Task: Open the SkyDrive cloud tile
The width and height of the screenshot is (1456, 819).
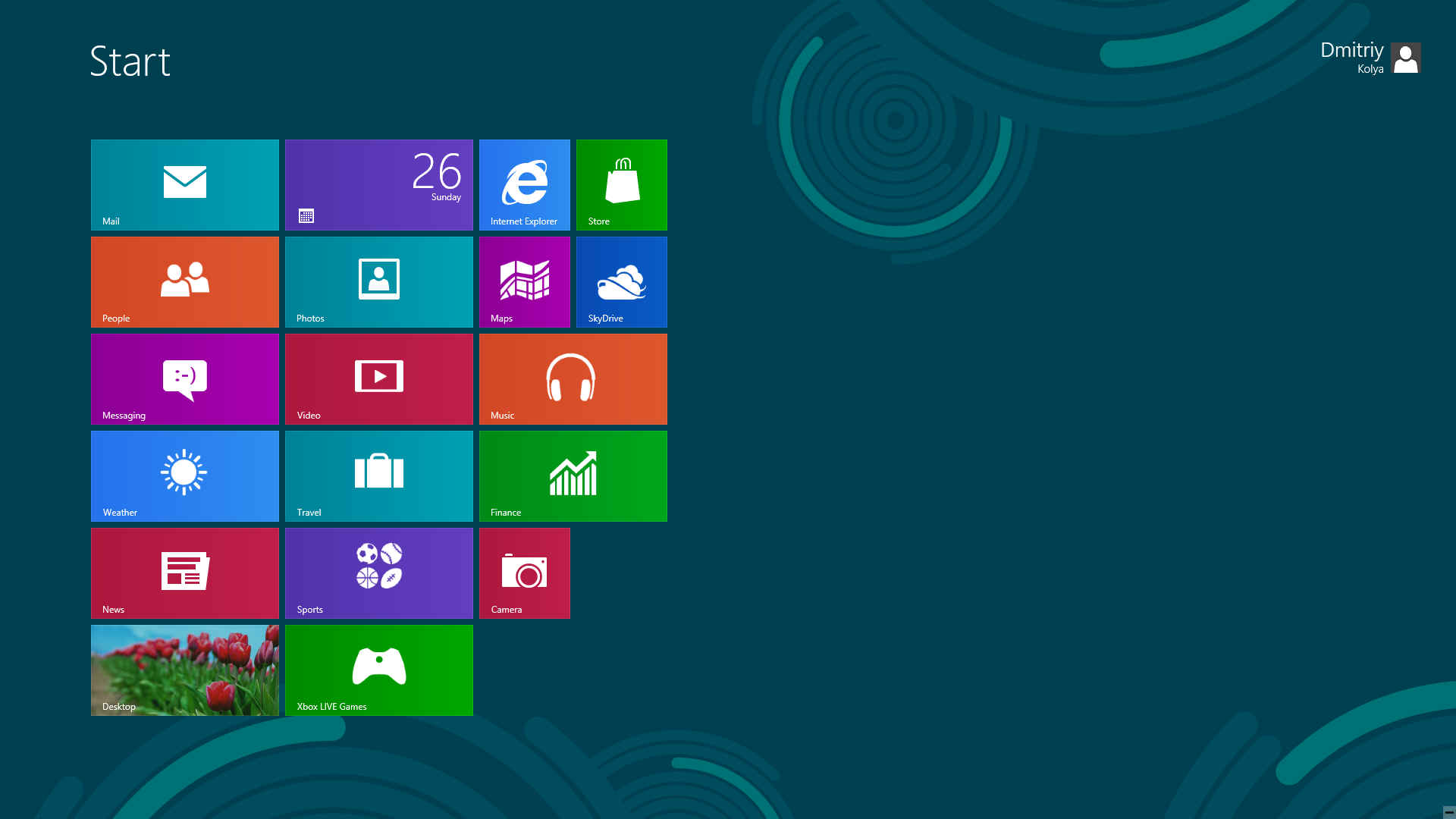Action: point(622,282)
